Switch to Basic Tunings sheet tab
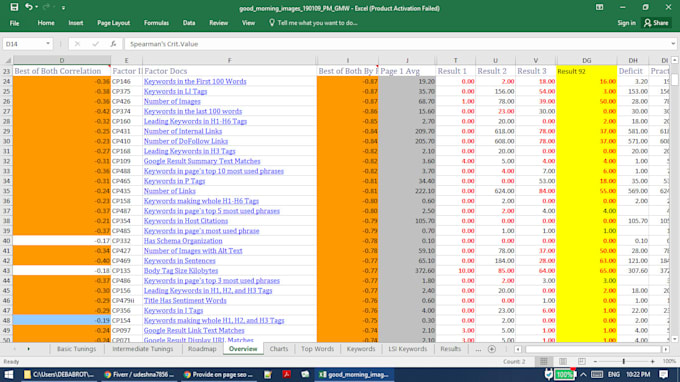This screenshot has height=382, width=680. (76, 349)
